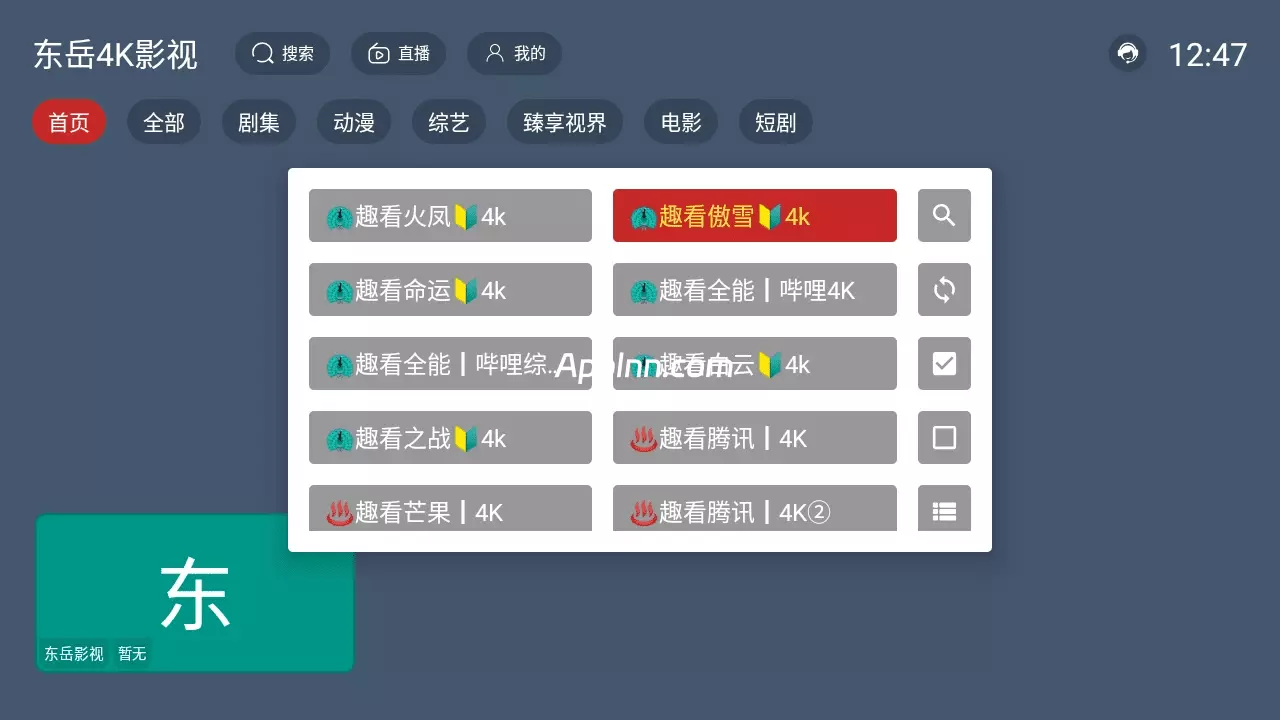Click the magnifier search icon in source dialog

[x=944, y=216]
